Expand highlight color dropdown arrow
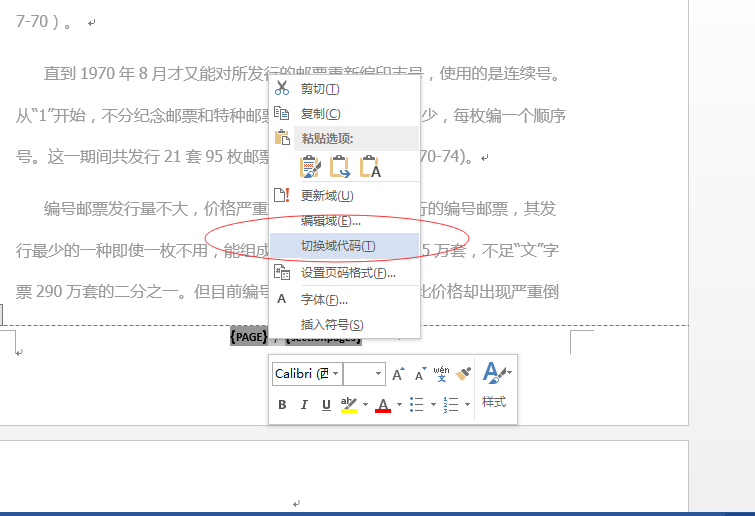The height and width of the screenshot is (516, 755). coord(365,405)
